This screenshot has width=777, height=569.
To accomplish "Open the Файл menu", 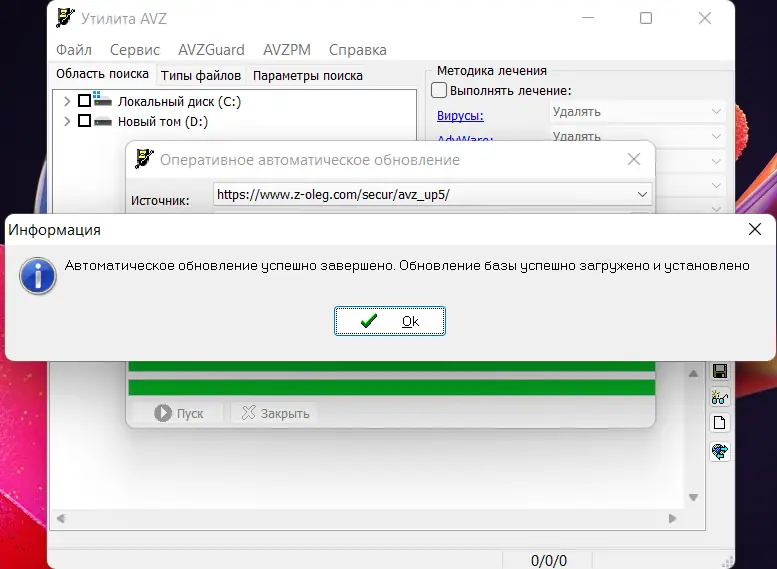I will 74,50.
